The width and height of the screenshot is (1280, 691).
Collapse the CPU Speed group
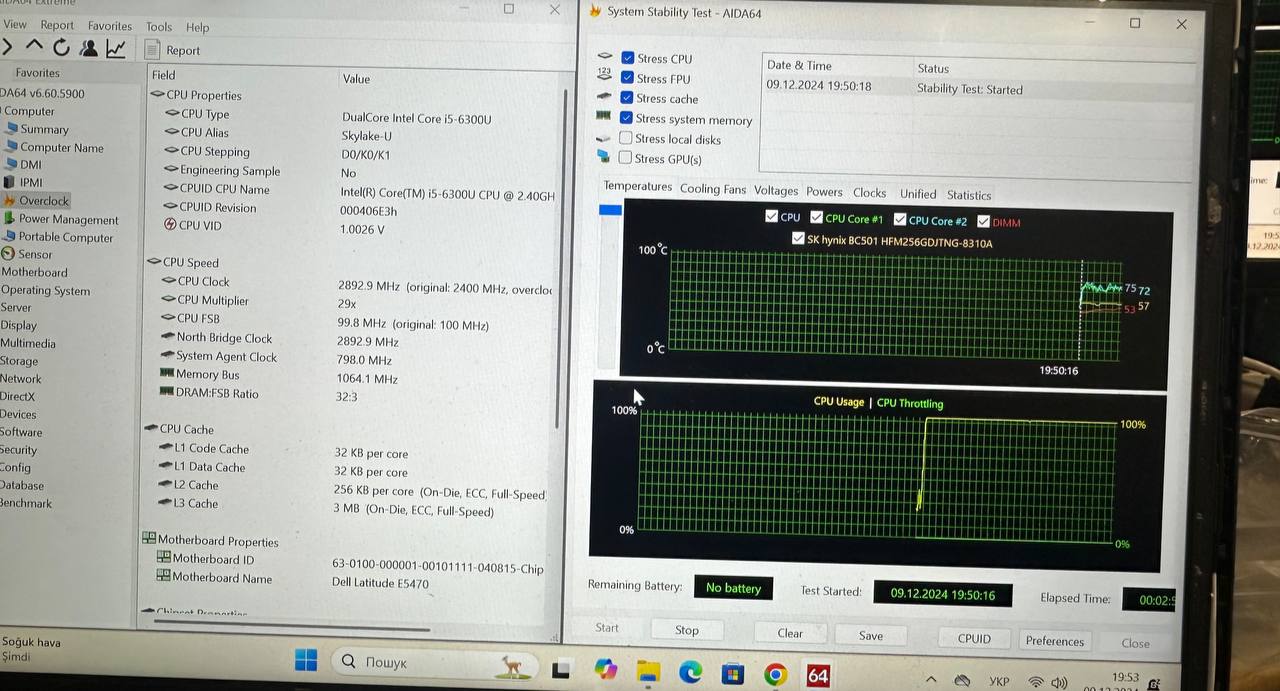153,262
